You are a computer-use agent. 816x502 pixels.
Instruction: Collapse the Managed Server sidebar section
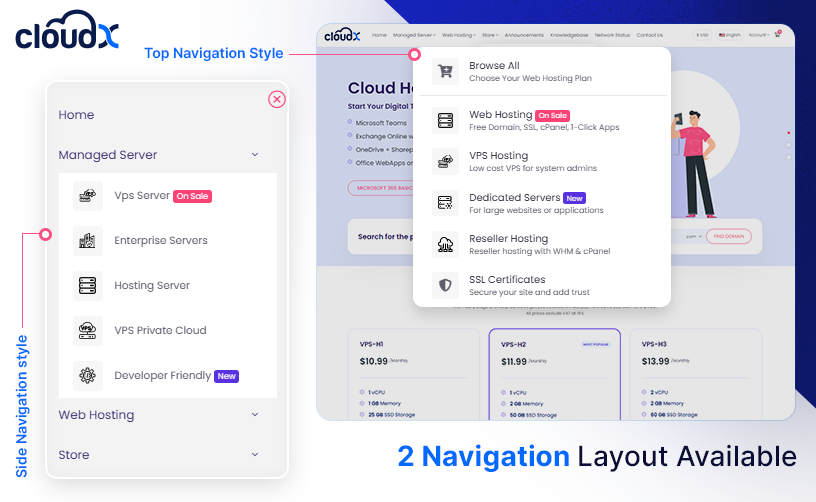[255, 155]
